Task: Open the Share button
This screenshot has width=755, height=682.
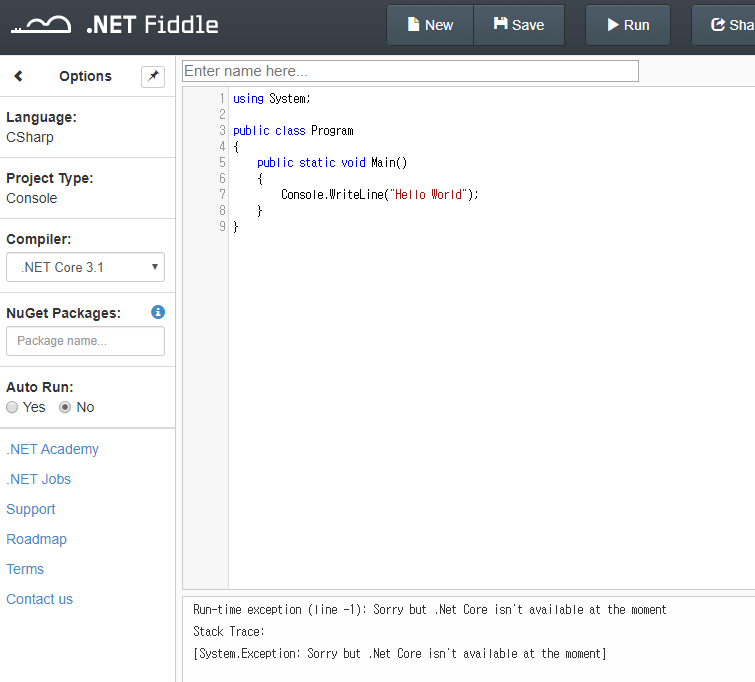Action: [724, 25]
